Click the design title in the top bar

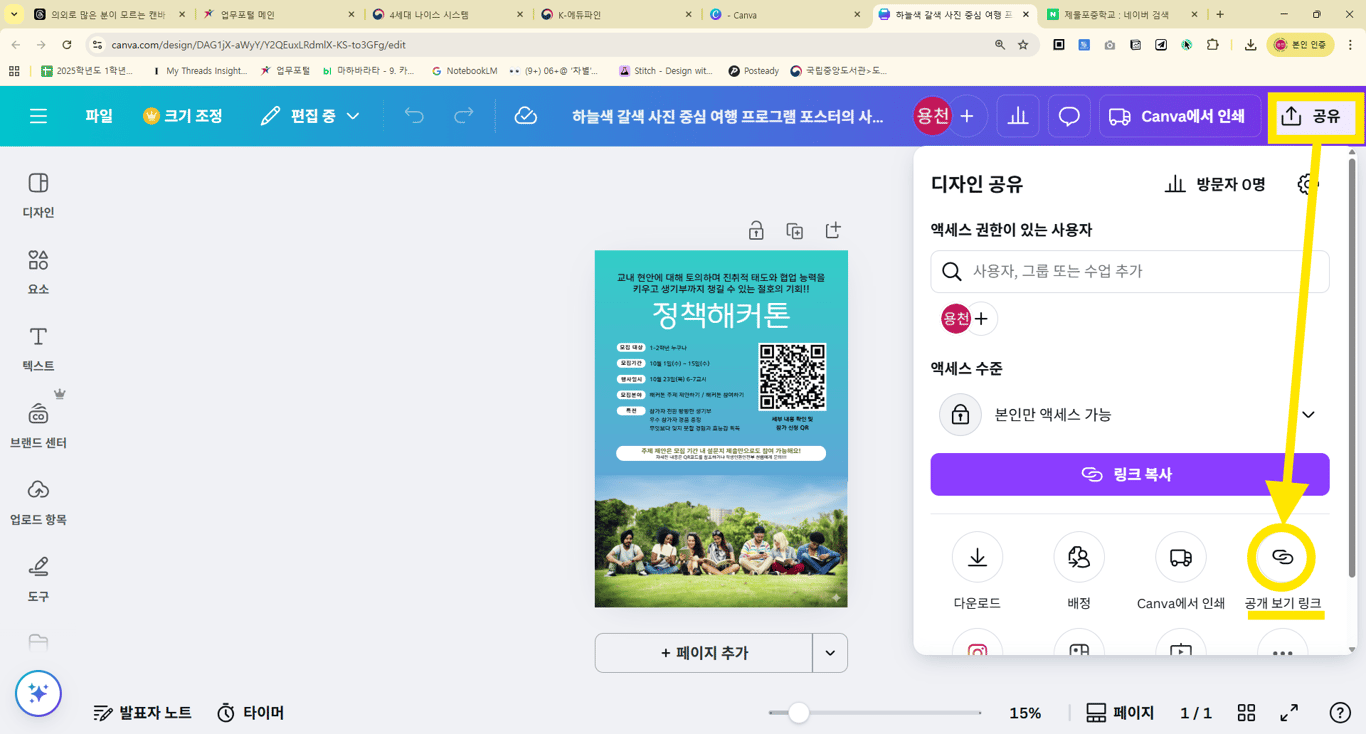[727, 116]
